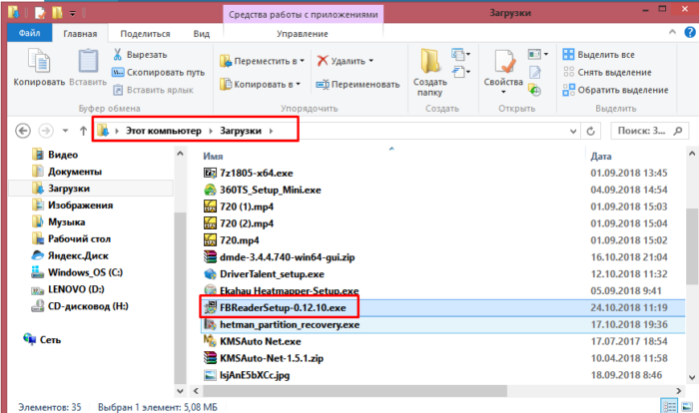
Task: Click Rename (Переименовать) in ribbon
Action: 358,84
